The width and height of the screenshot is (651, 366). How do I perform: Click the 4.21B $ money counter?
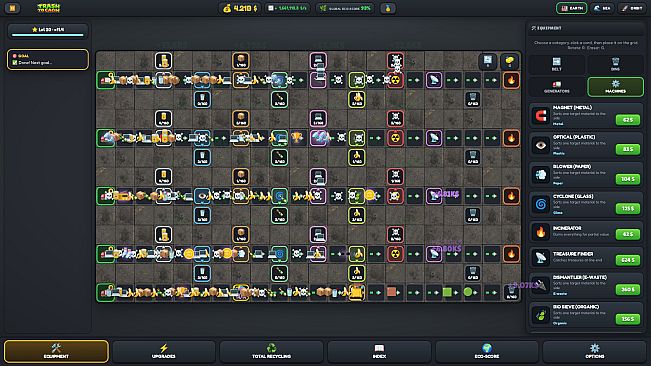[240, 8]
